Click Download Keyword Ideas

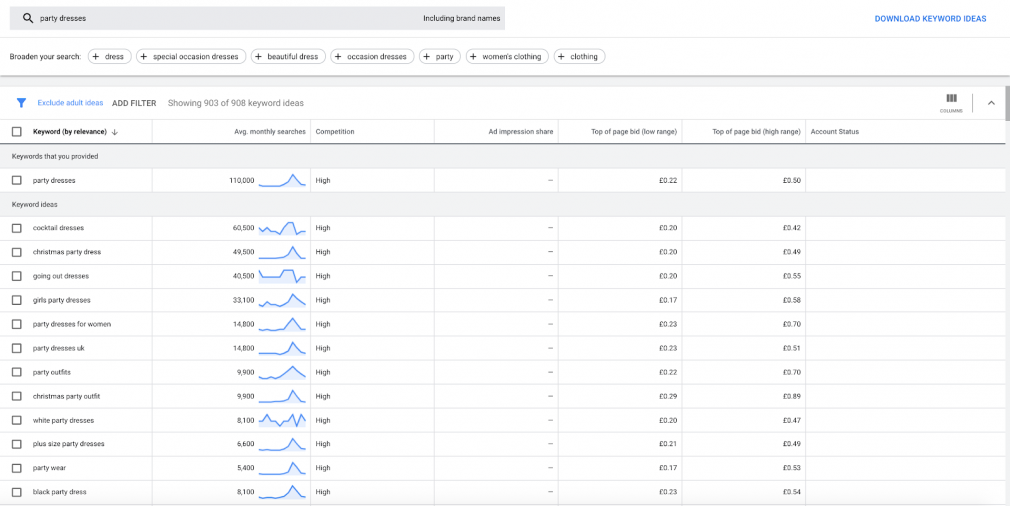pos(930,19)
